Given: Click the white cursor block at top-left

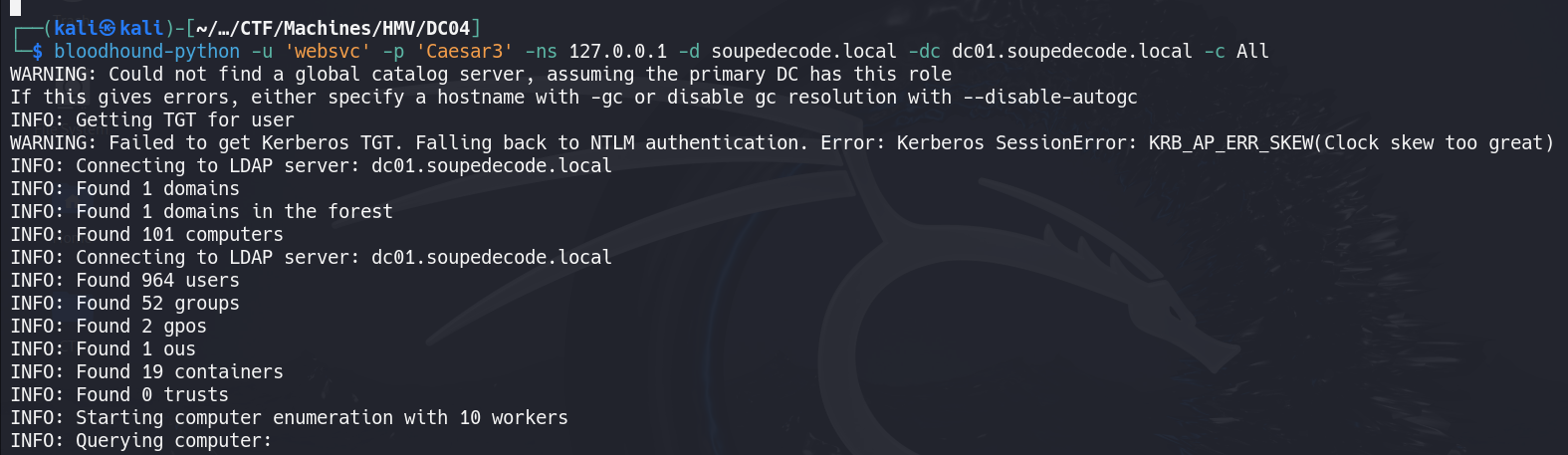Looking at the screenshot, I should [15, 6].
